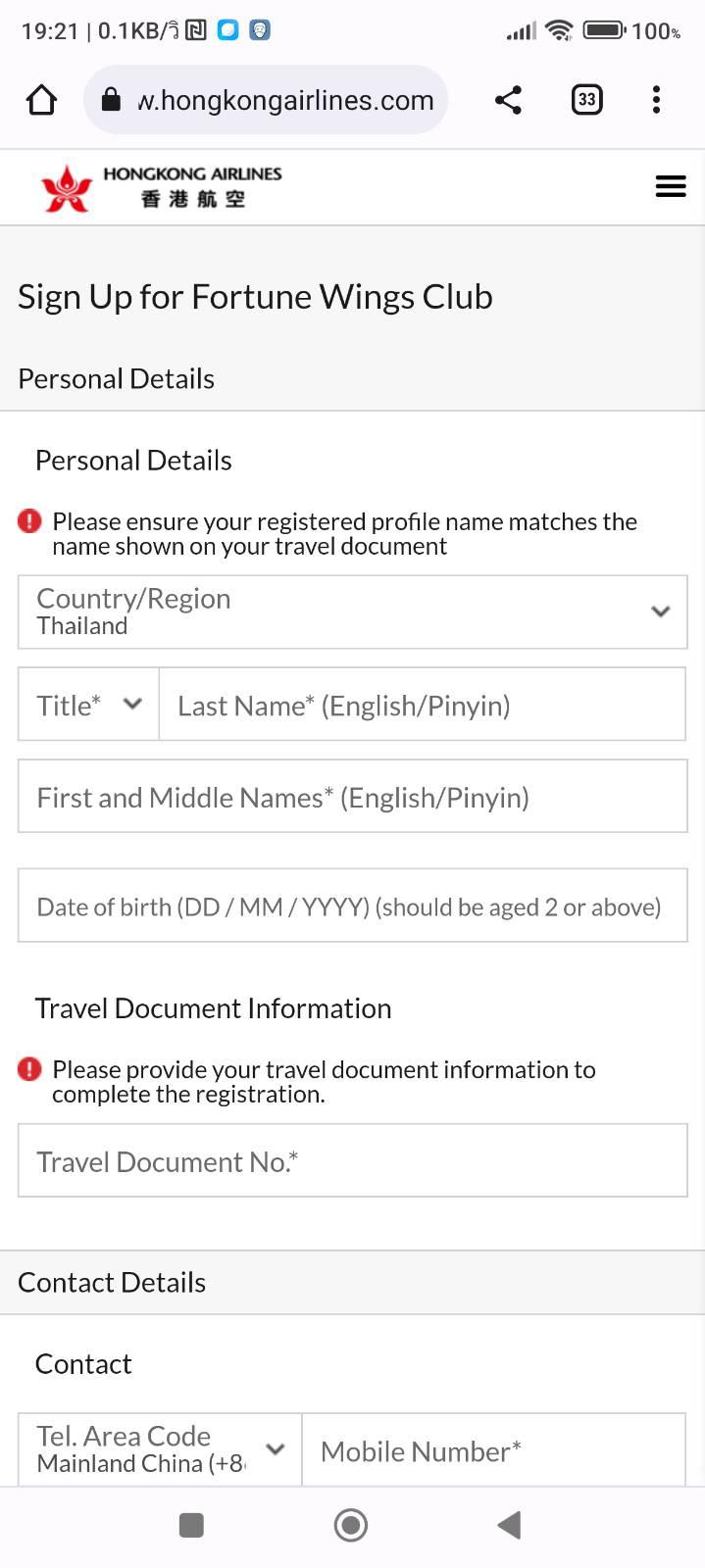This screenshot has height=1568, width=705.
Task: Tap the Hong Kong Airlines logo
Action: click(161, 187)
